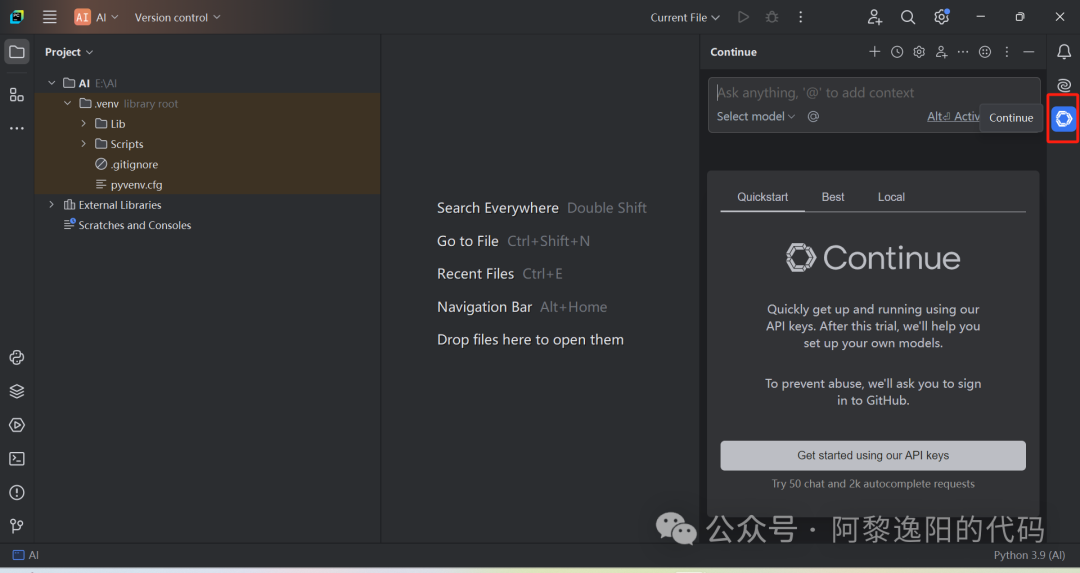Select the .gitignore file

click(x=207, y=164)
